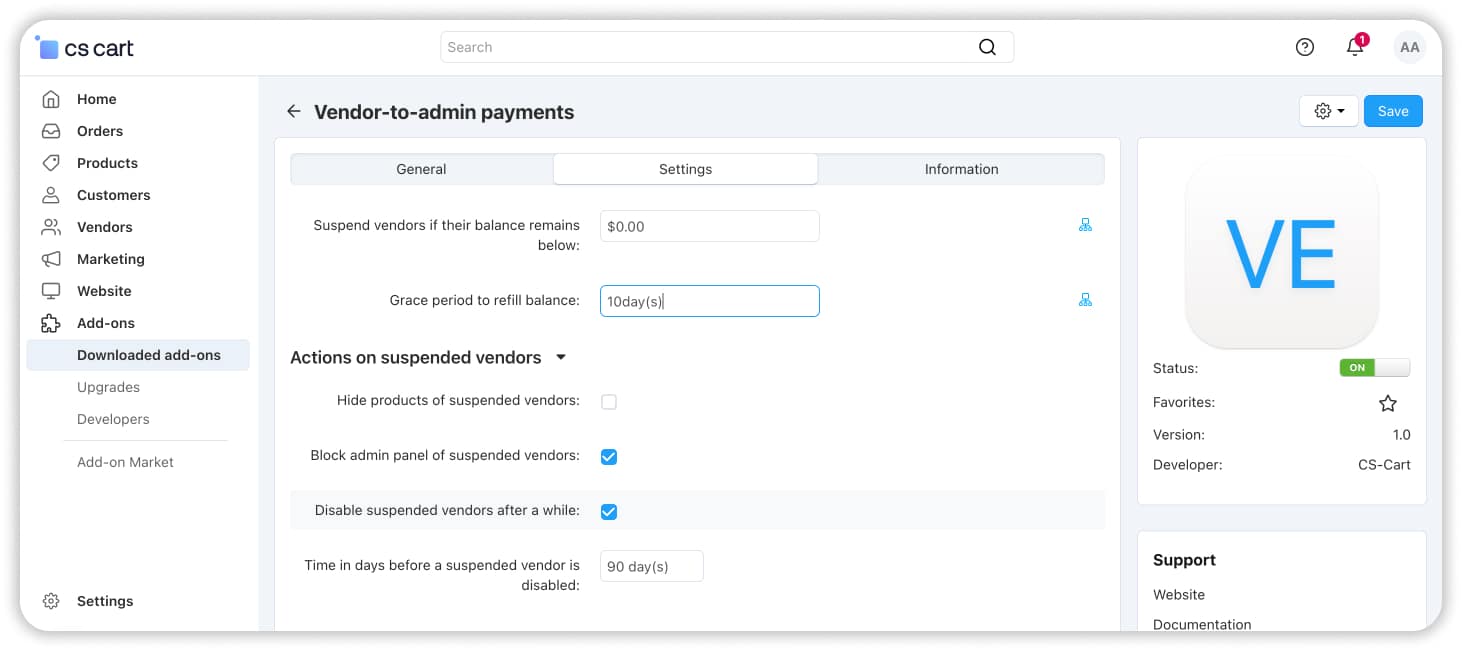Switch to the General tab
Image resolution: width=1462 pixels, height=651 pixels.
(x=421, y=169)
